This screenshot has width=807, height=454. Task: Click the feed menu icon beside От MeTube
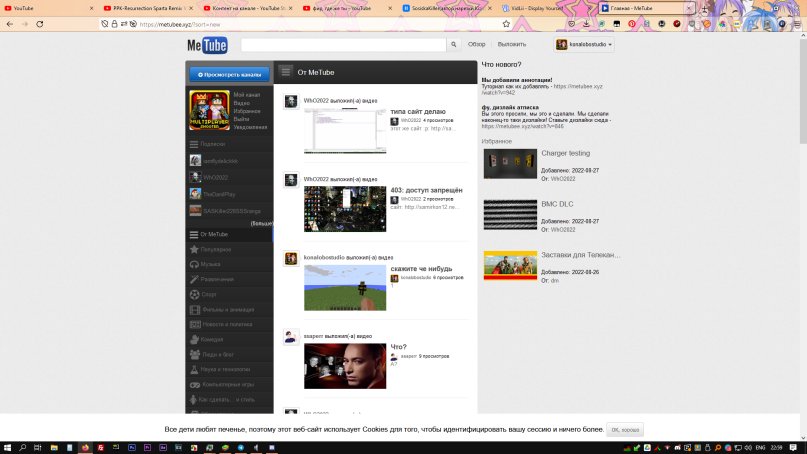286,72
